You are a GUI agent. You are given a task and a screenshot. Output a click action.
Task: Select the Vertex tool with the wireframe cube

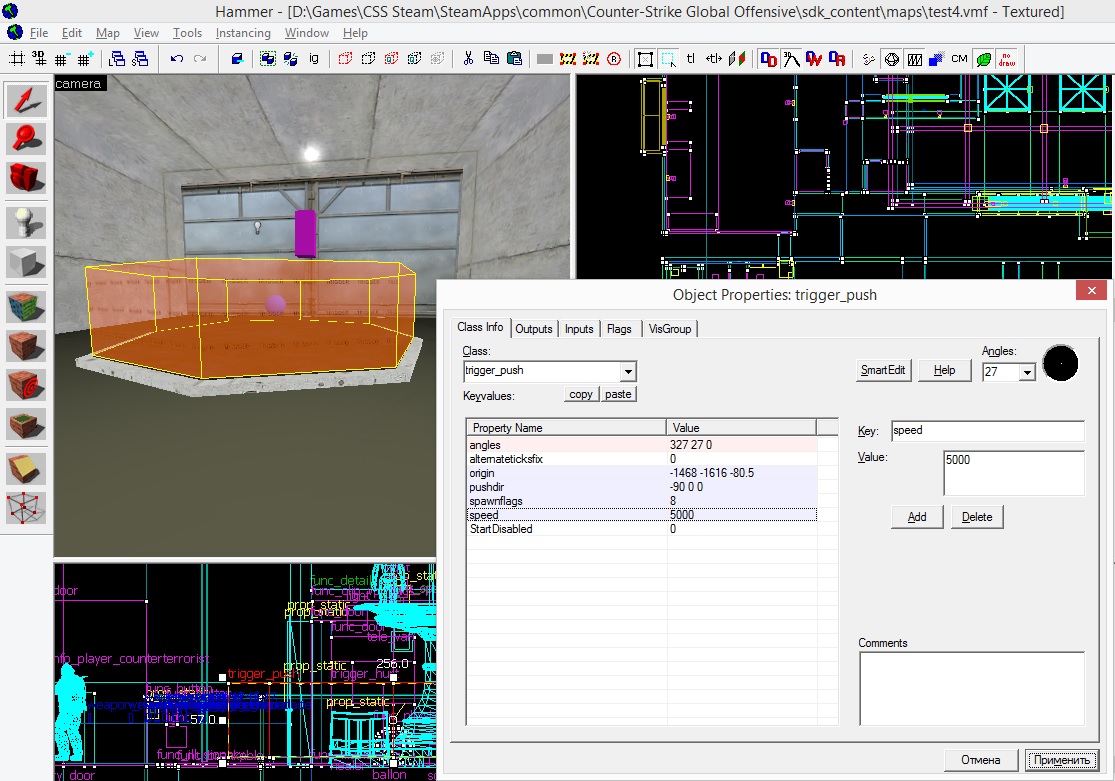27,508
